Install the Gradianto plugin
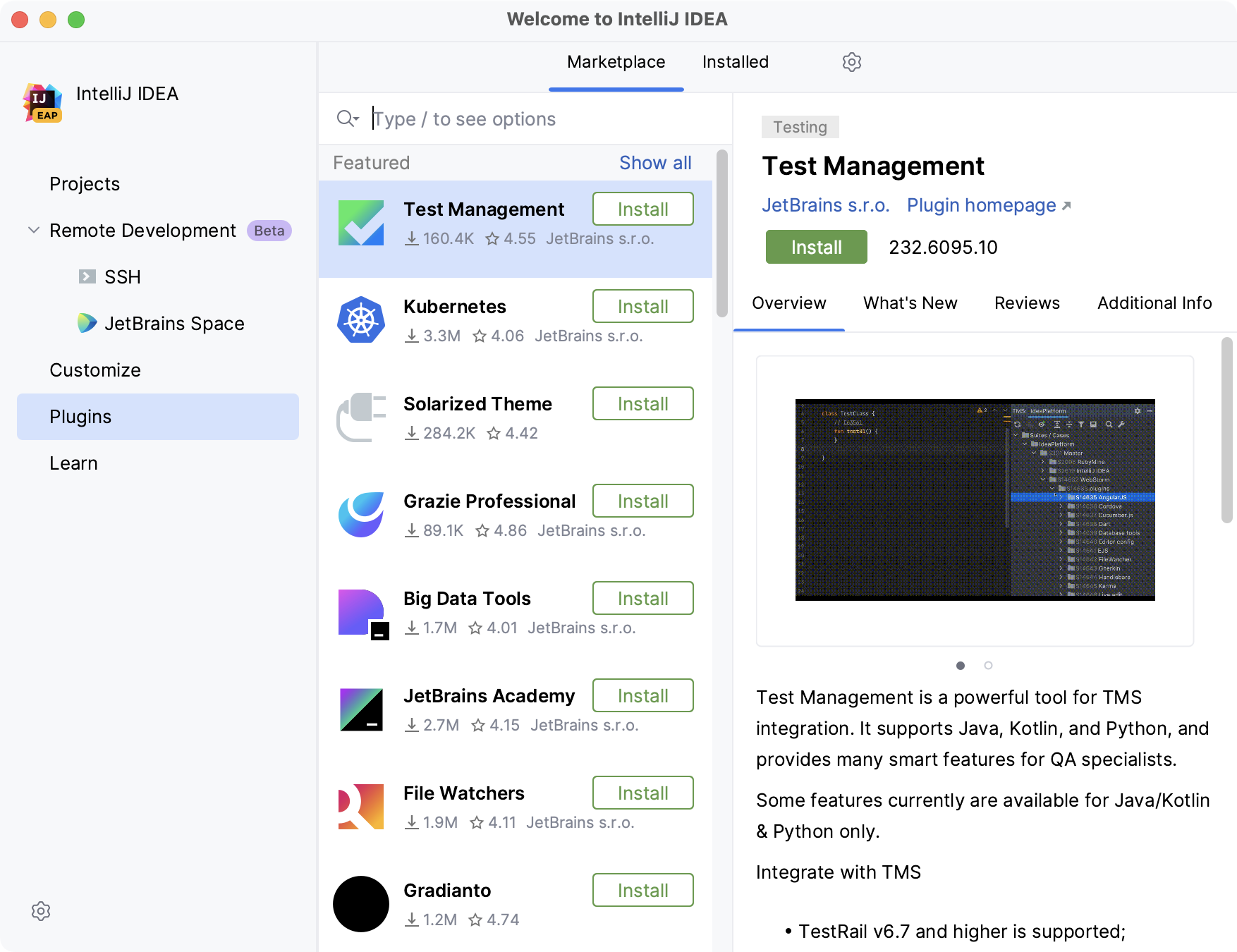Screen dimensions: 1237x952 pos(643,890)
